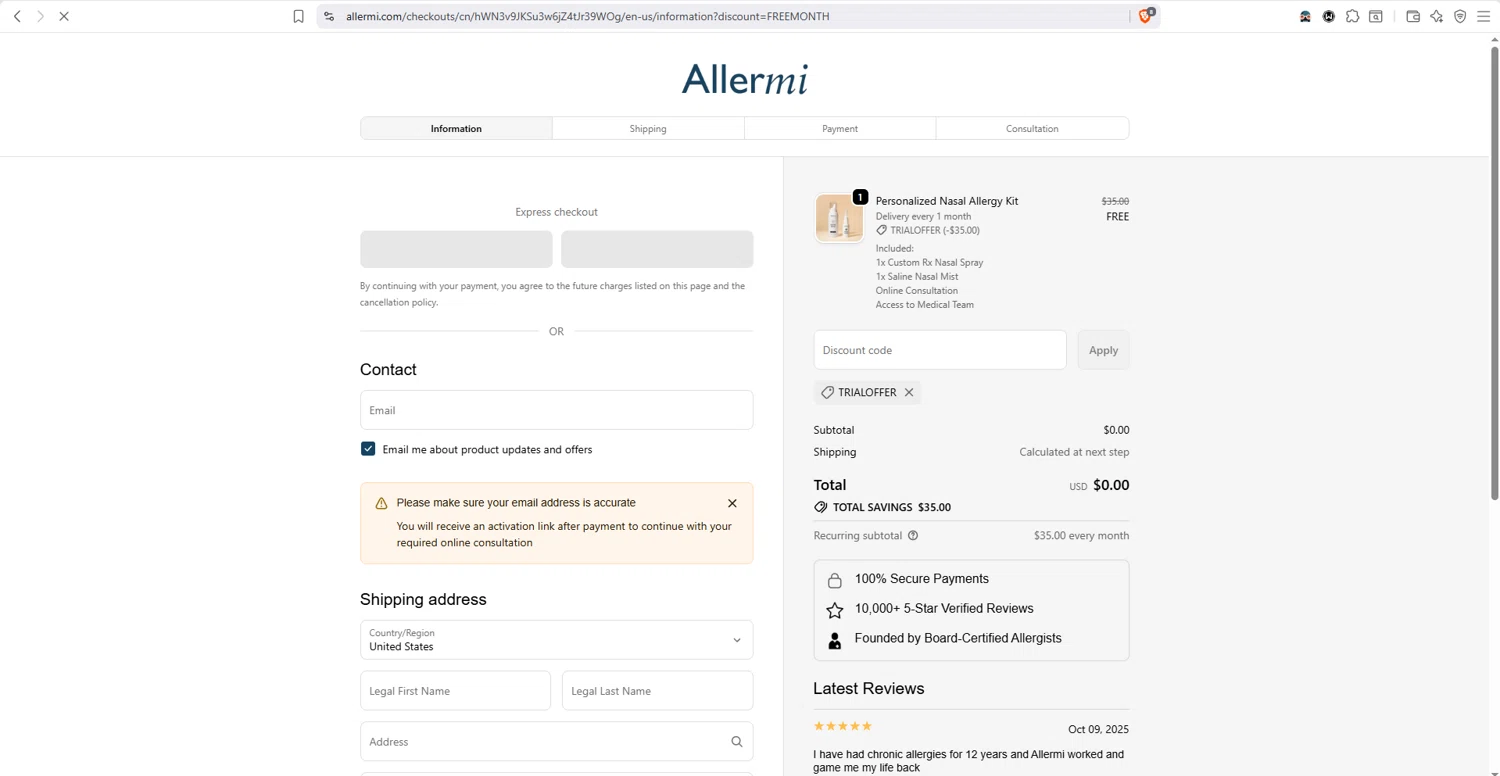Click the "Calculated at next step" text
Image resolution: width=1500 pixels, height=776 pixels.
[1074, 452]
